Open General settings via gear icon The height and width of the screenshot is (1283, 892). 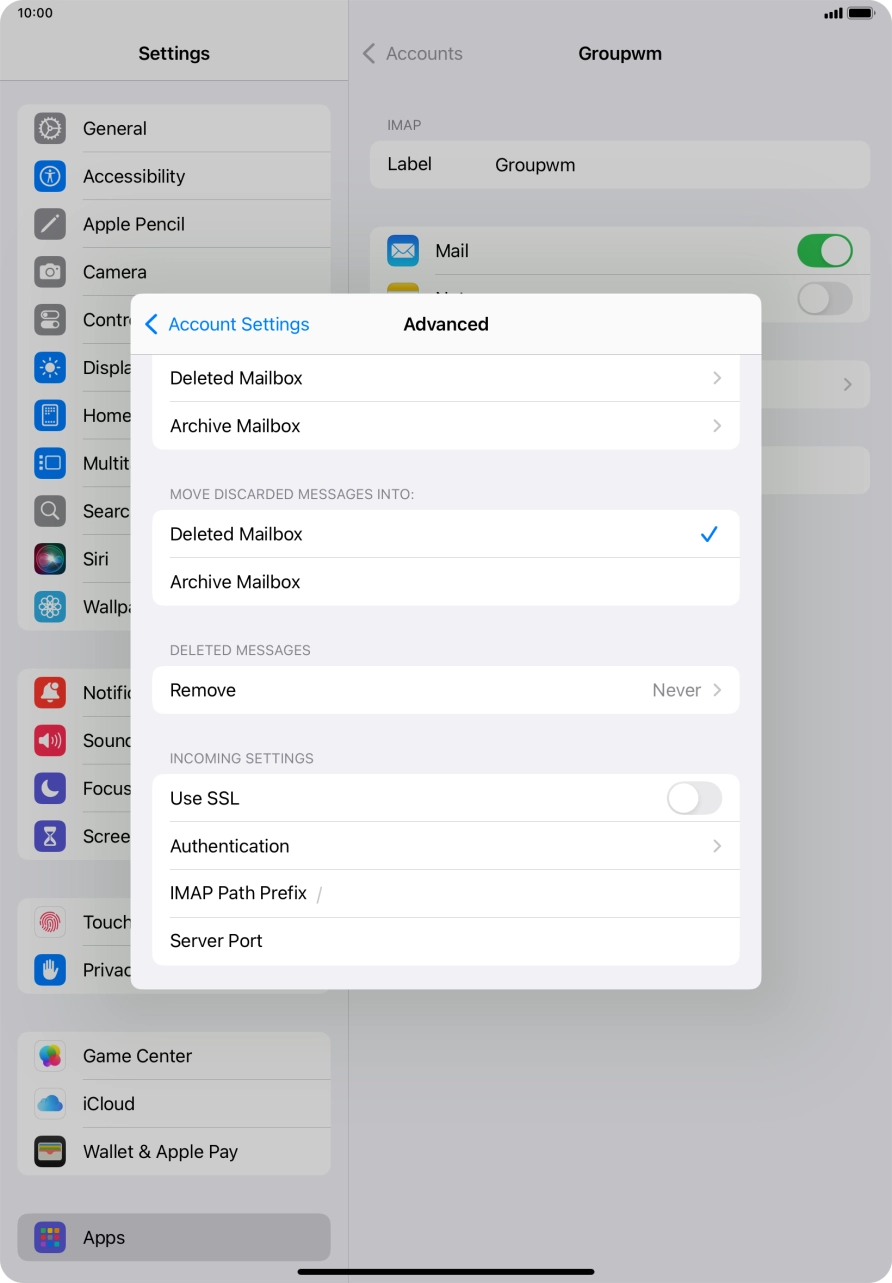[49, 128]
